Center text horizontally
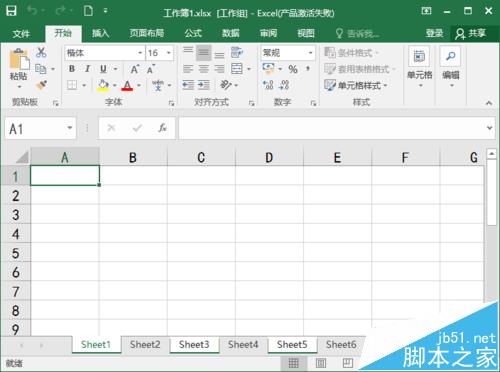 click(x=204, y=69)
